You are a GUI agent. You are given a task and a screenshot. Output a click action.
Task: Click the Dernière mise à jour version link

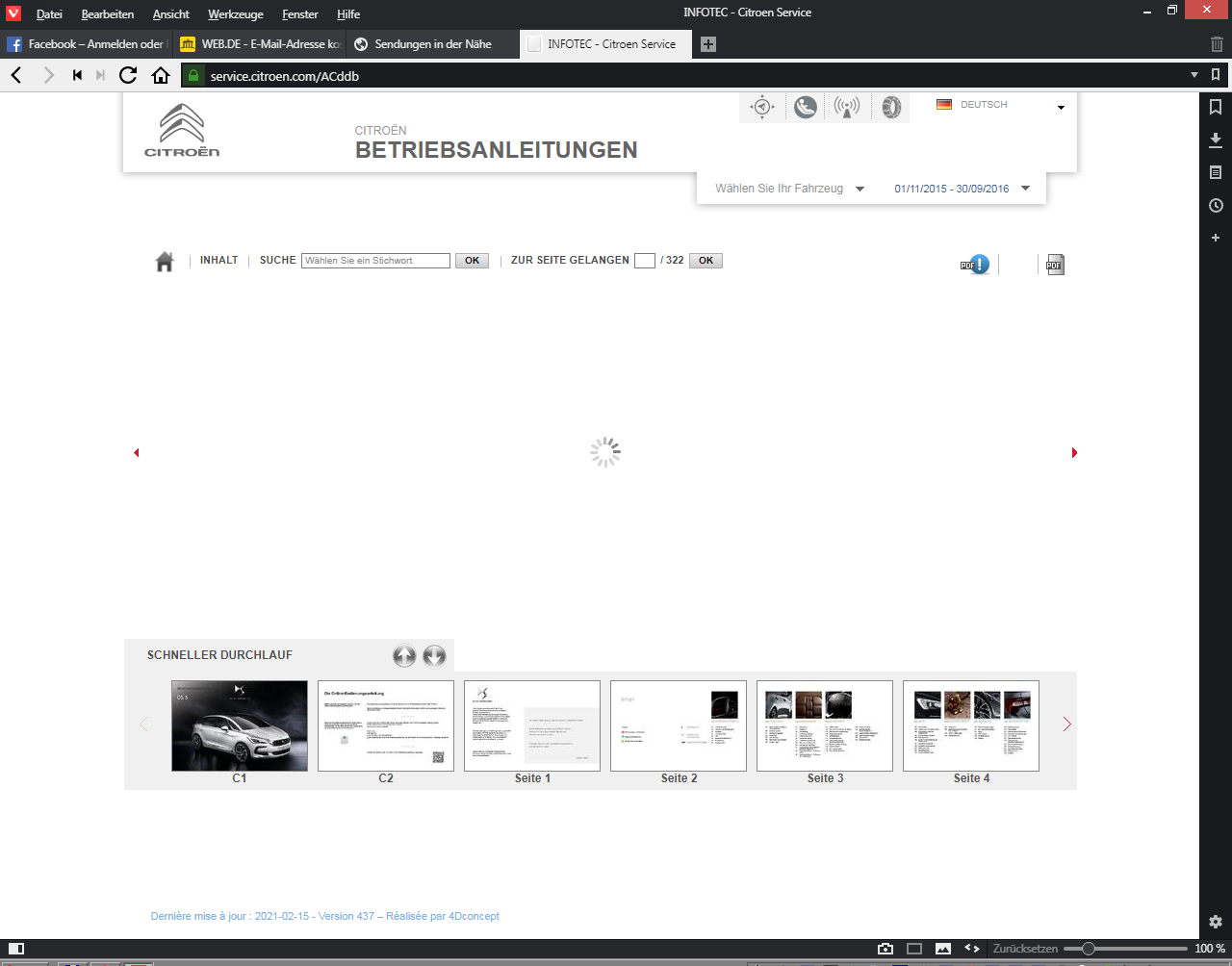325,916
